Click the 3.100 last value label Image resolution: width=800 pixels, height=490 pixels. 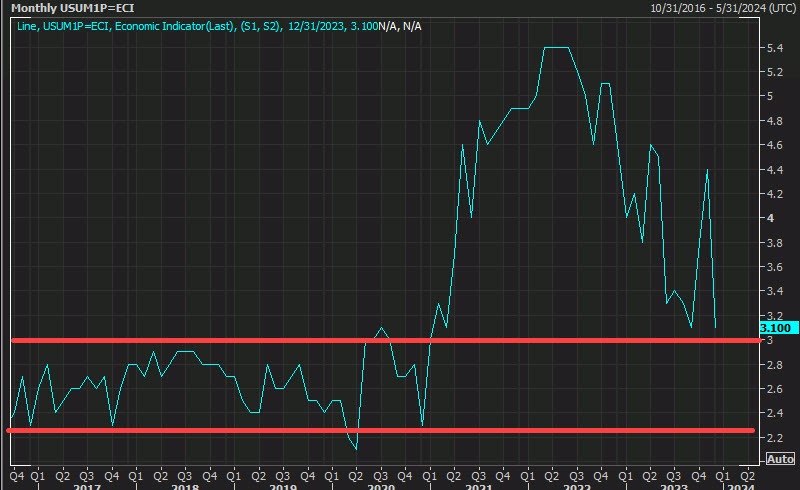776,328
